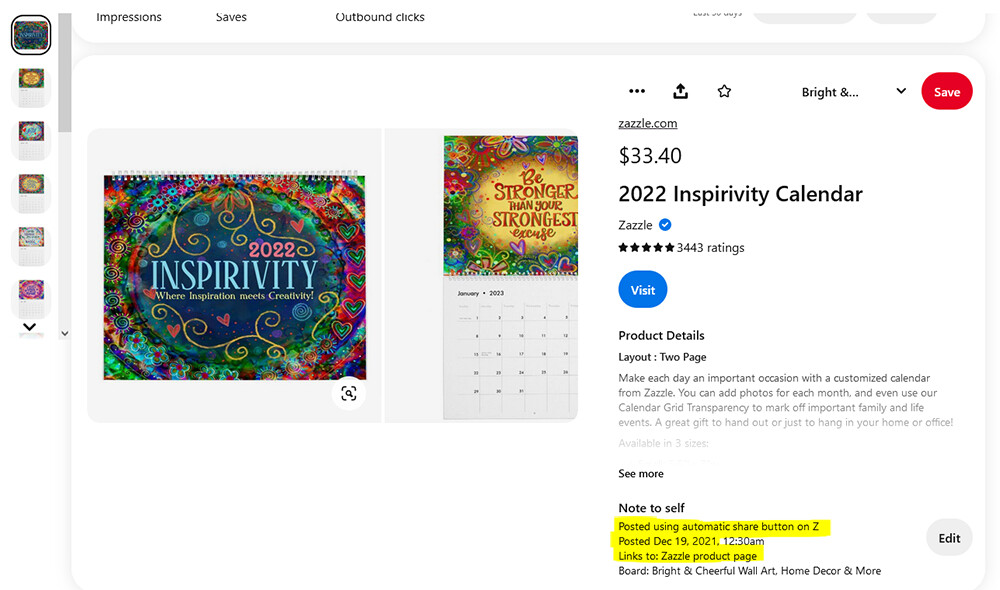The height and width of the screenshot is (590, 1000).
Task: Click the star favorite icon
Action: (x=724, y=91)
